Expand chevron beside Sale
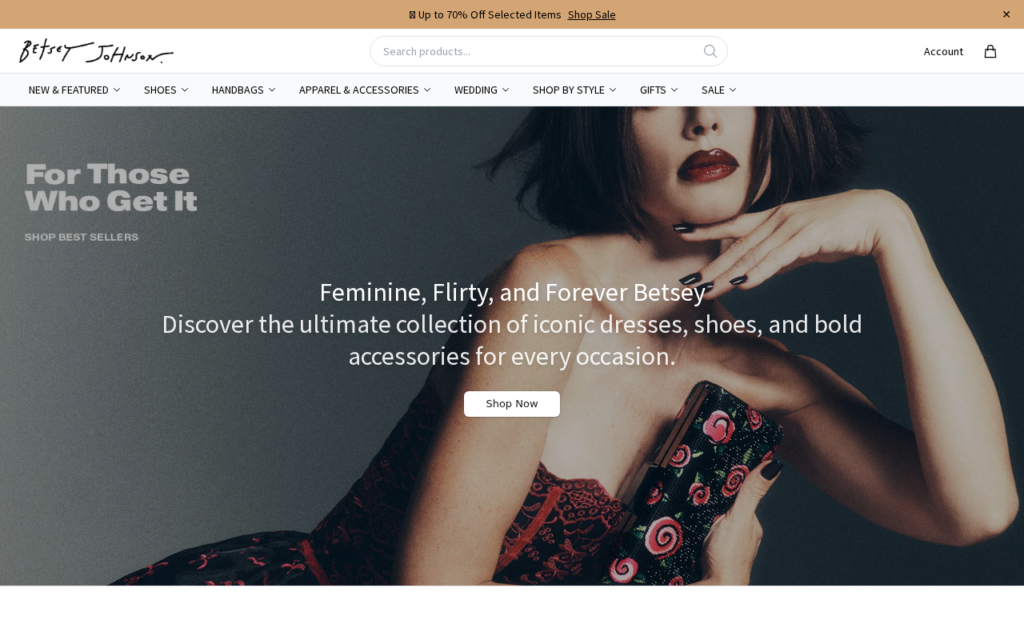This screenshot has width=1024, height=640. pyautogui.click(x=733, y=90)
